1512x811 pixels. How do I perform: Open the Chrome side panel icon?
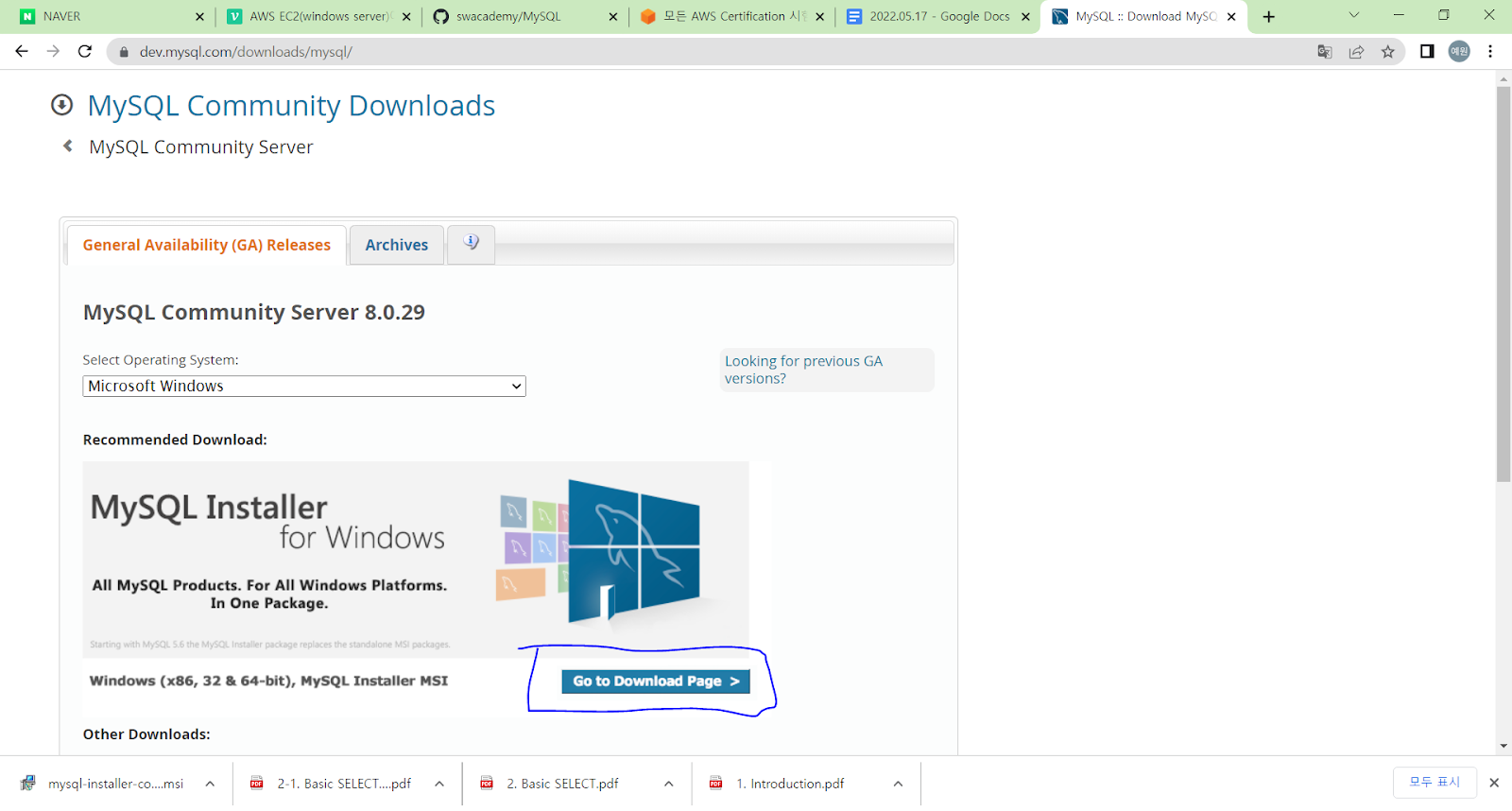1427,51
